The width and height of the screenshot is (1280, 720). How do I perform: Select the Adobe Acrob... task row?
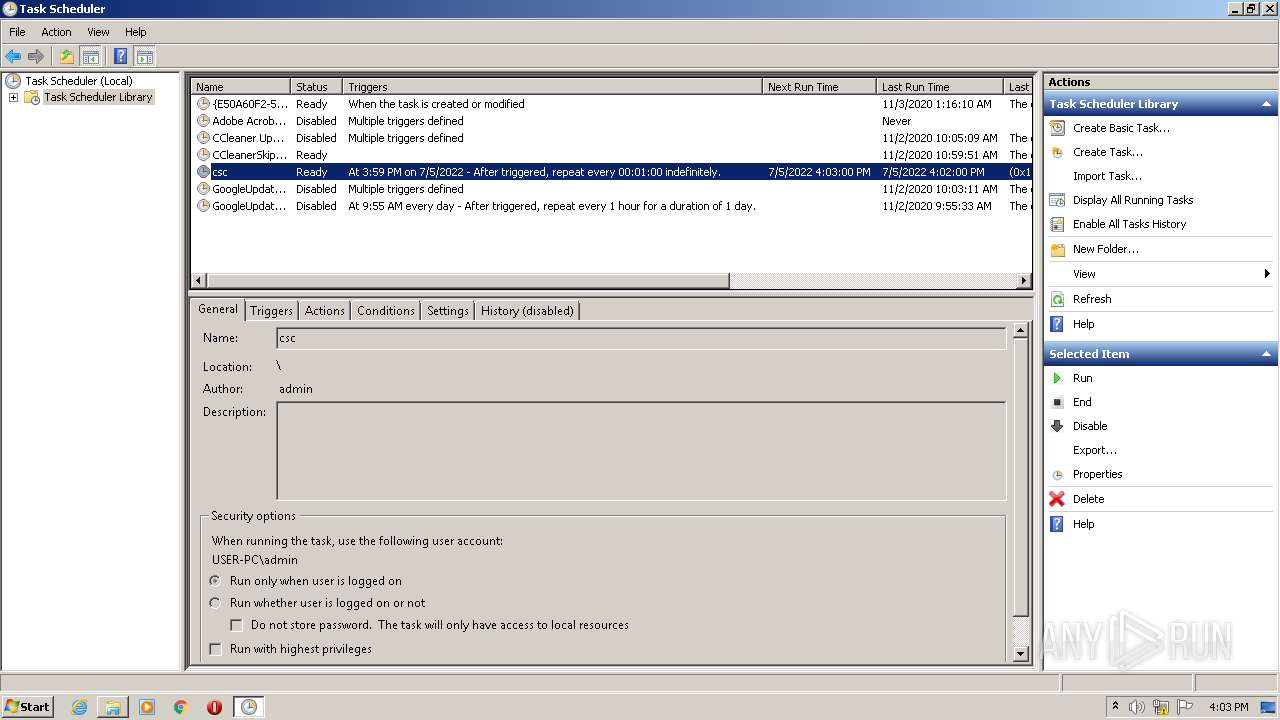coord(611,121)
